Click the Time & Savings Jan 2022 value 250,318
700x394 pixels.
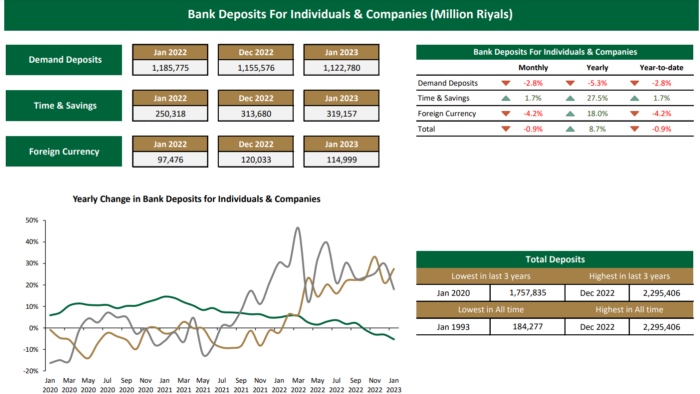(170, 114)
